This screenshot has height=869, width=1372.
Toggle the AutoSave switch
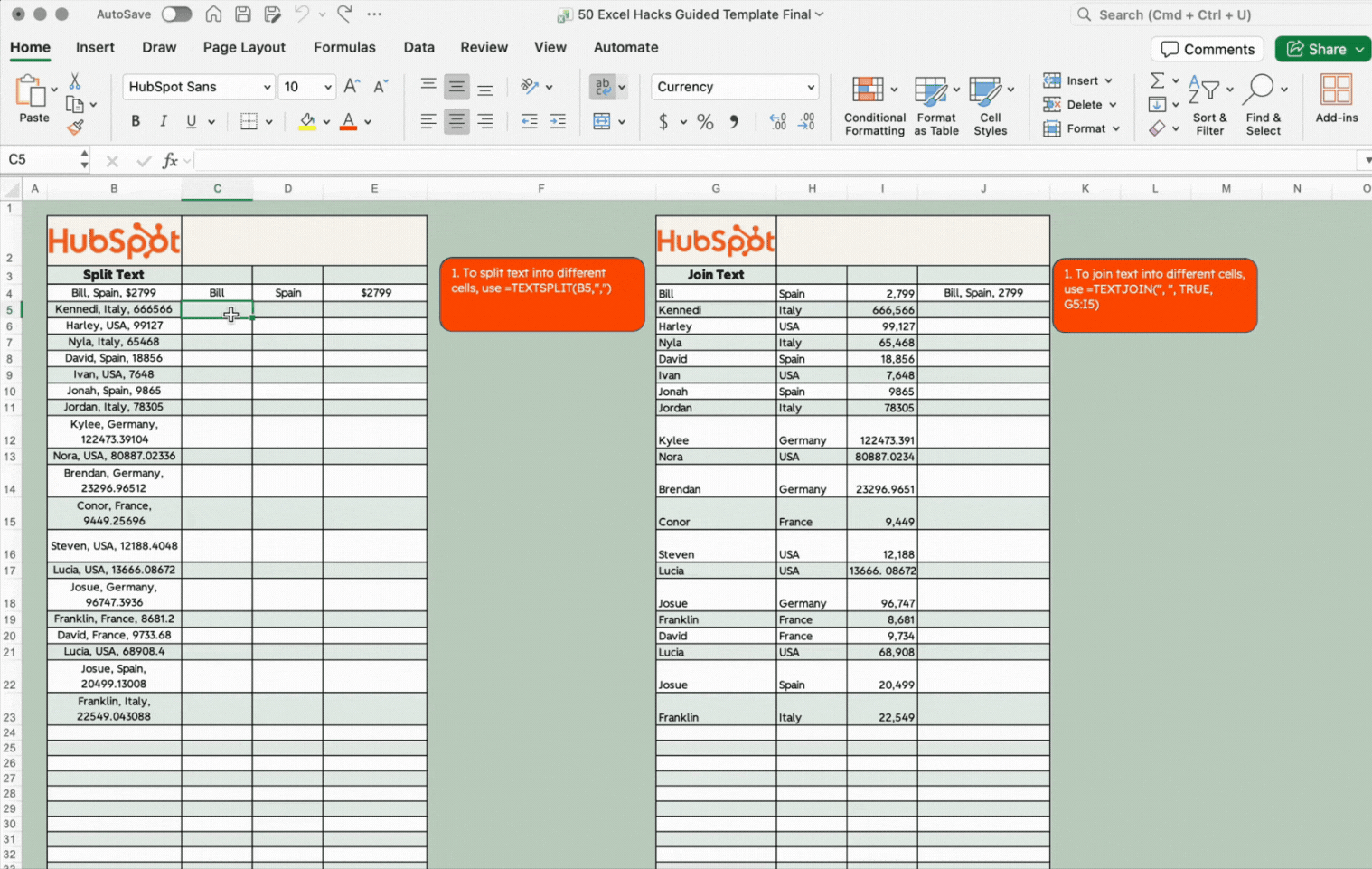coord(176,14)
